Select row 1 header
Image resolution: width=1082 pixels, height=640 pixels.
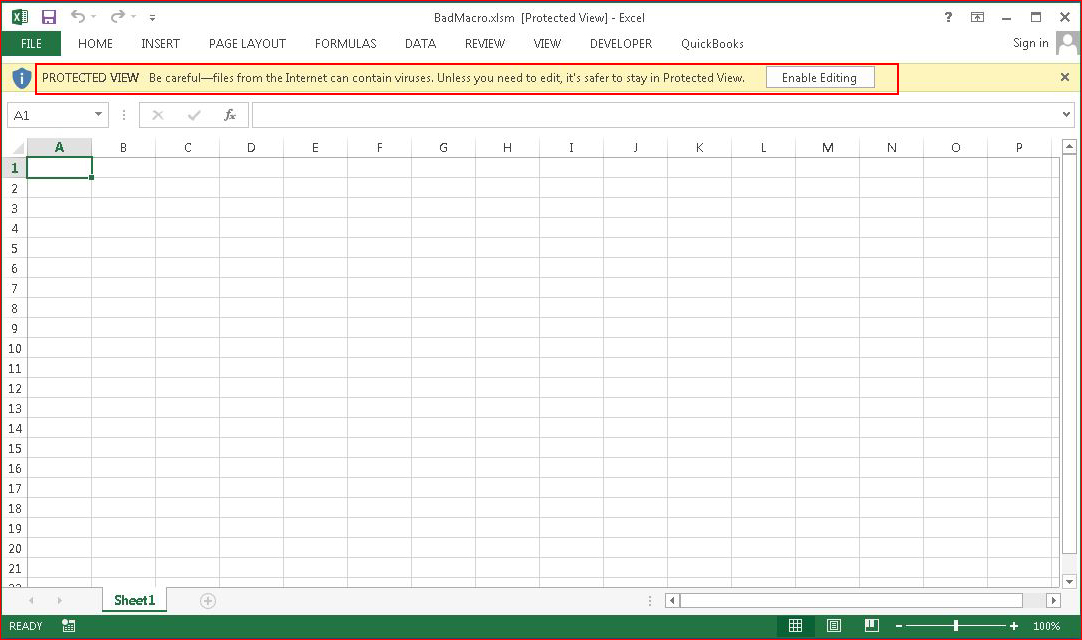coord(14,168)
